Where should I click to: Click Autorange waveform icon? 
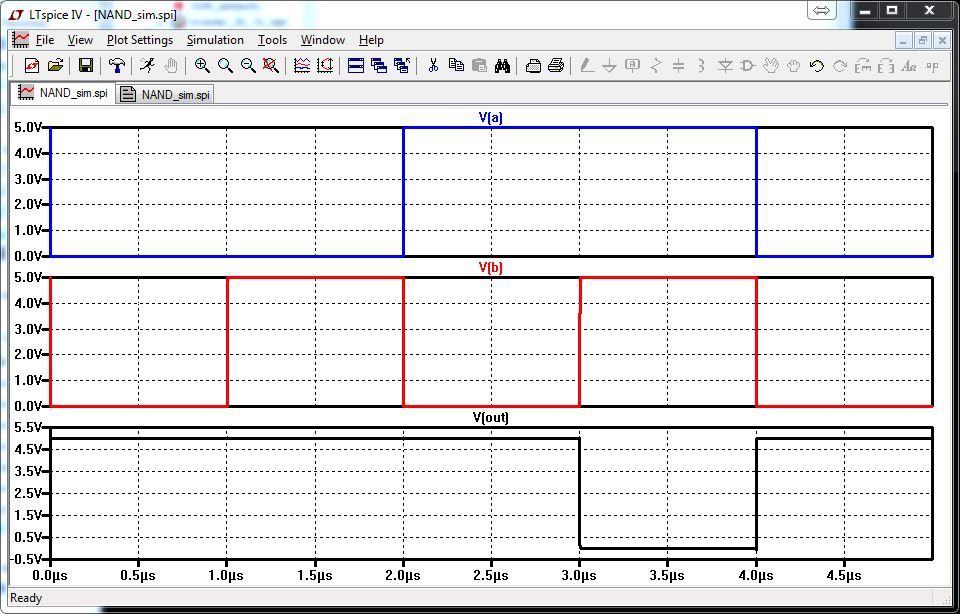point(302,66)
